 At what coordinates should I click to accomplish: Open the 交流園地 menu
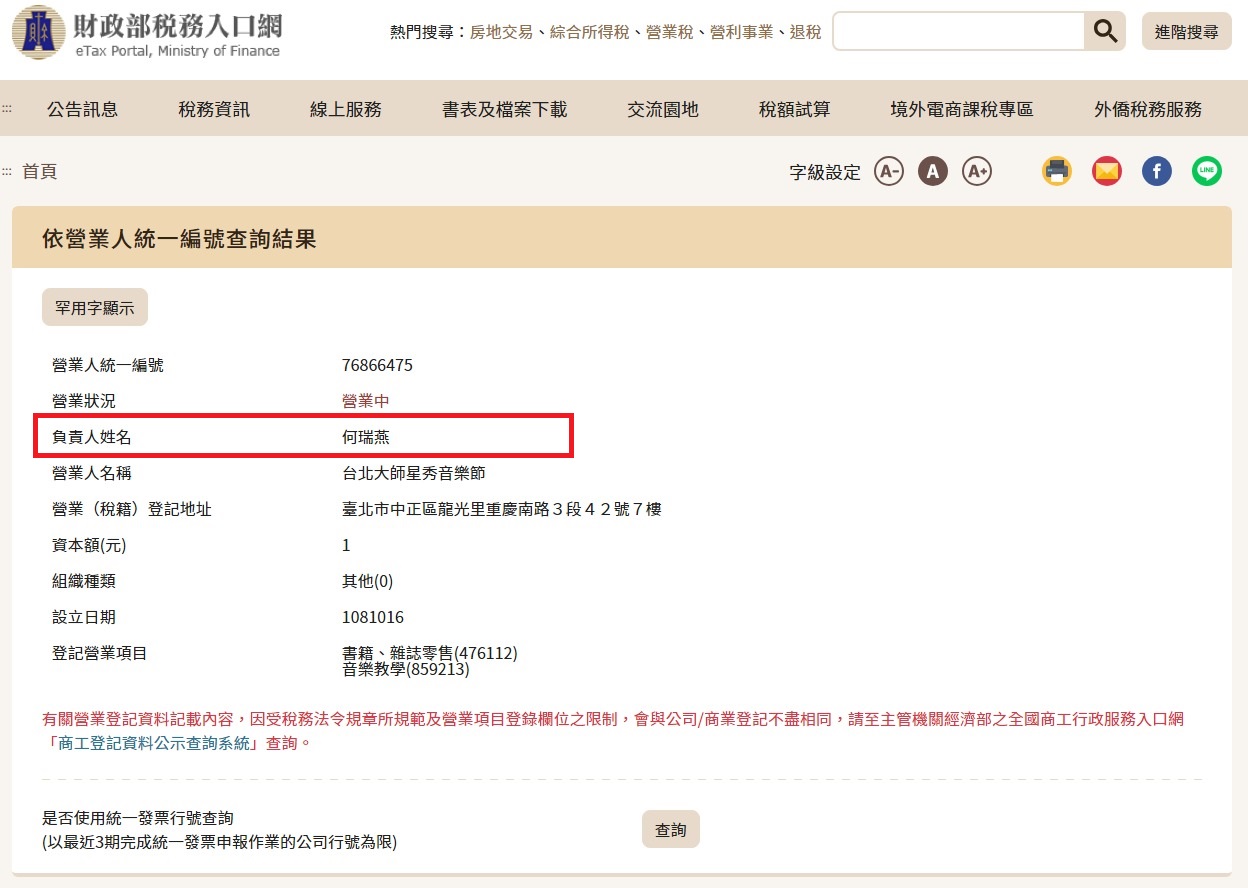tap(663, 109)
